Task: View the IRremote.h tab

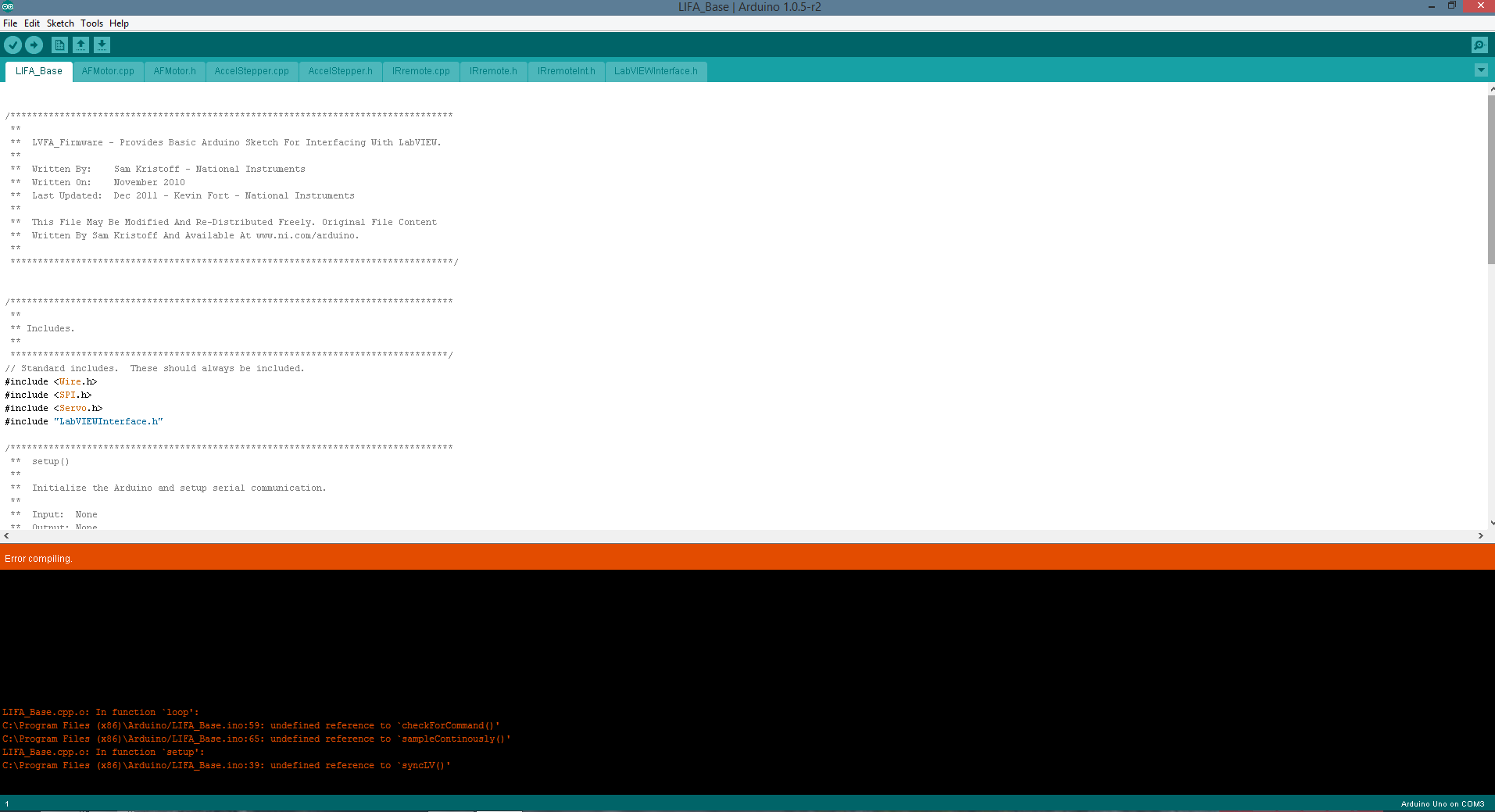Action: 494,71
